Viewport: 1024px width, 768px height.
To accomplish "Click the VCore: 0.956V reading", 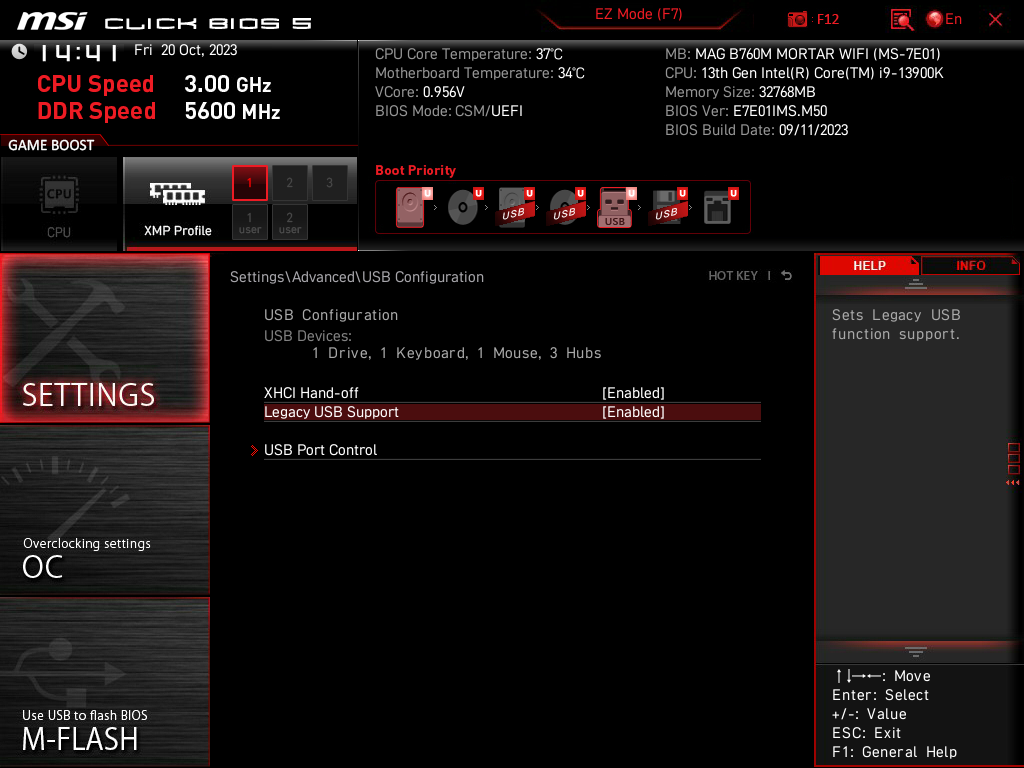I will click(419, 92).
